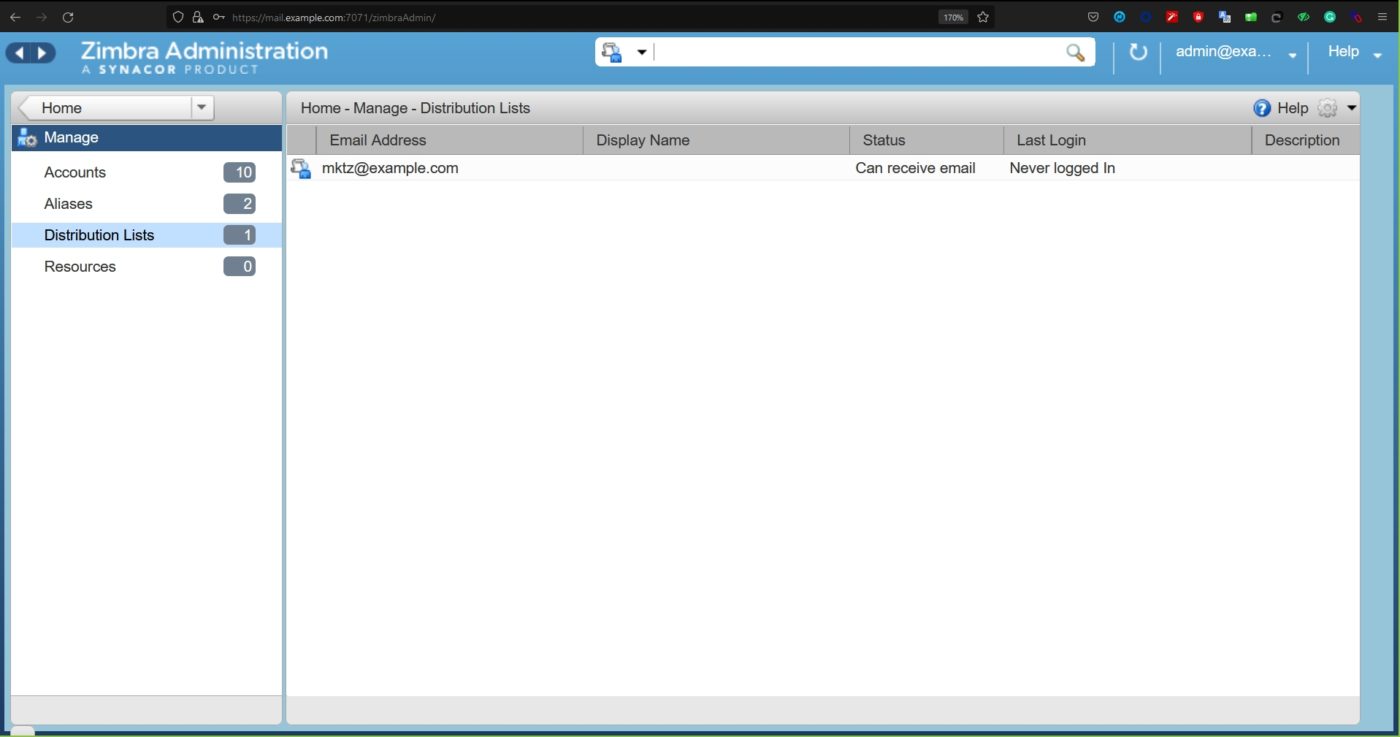Select Accounts in the Manage sidebar
1400x737 pixels.
(75, 172)
